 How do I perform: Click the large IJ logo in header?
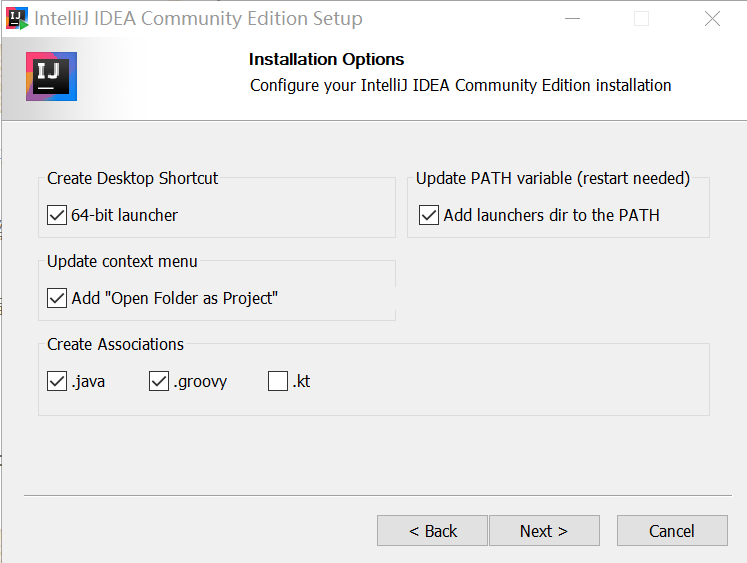coord(51,76)
